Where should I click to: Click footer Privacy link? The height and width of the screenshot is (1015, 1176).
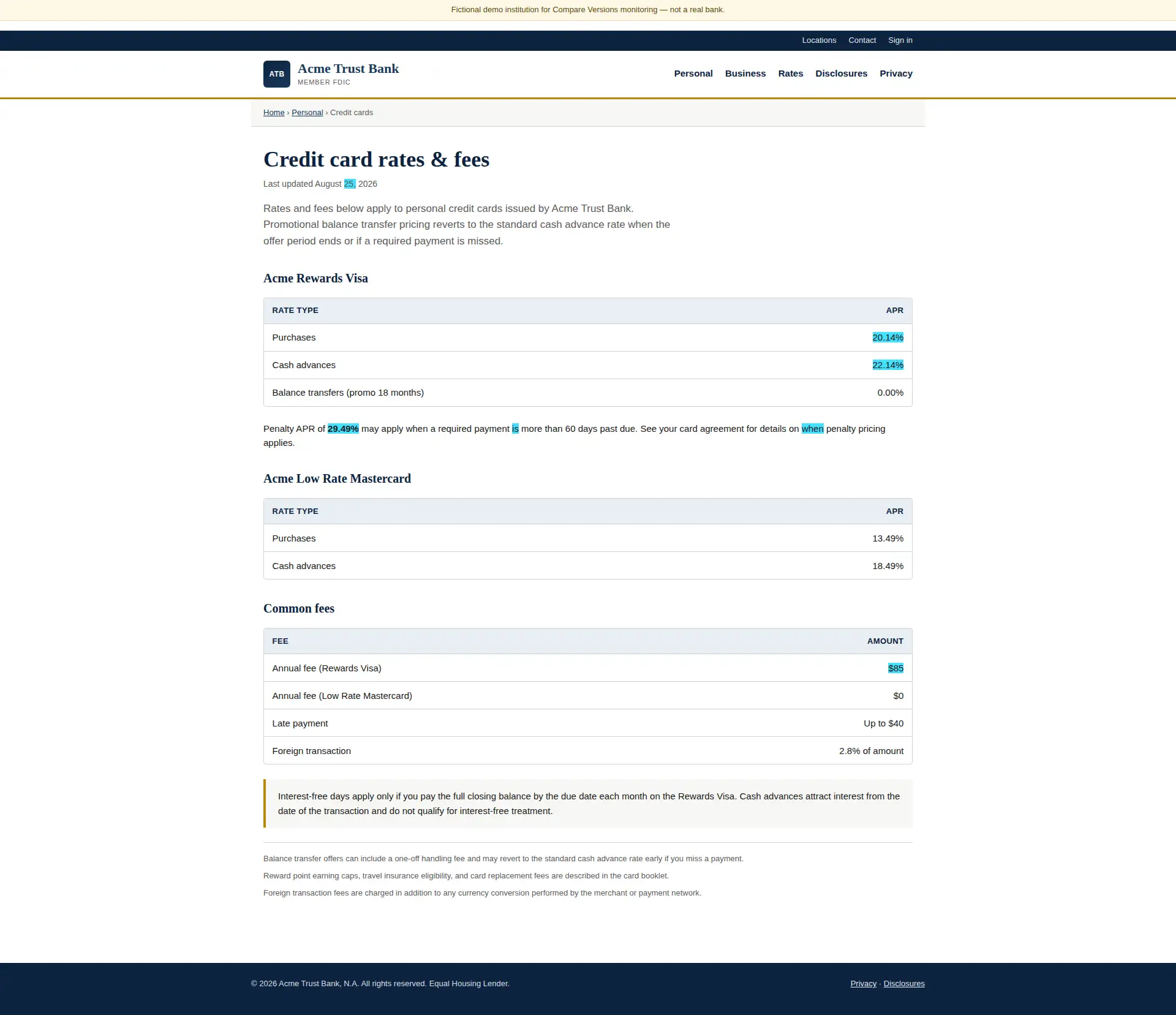(863, 984)
